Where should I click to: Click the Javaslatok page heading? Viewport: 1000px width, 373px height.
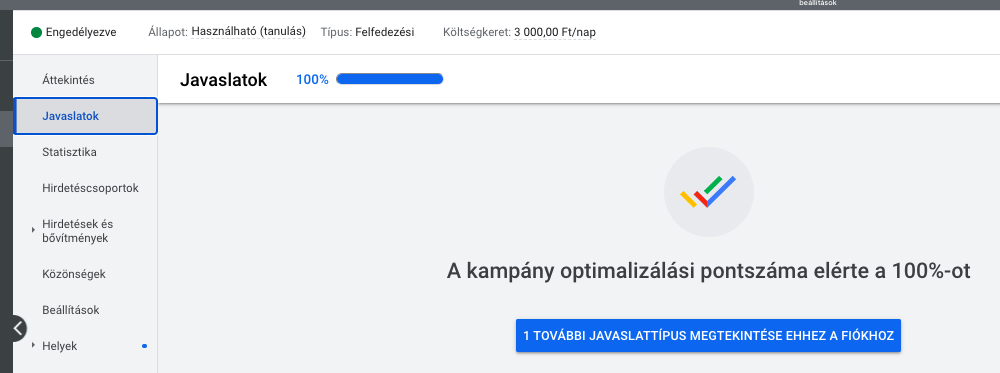pos(223,80)
